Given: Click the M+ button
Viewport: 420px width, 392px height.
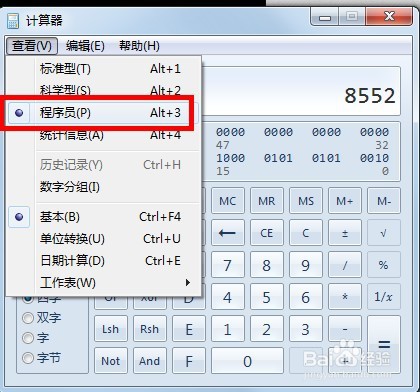Looking at the screenshot, I should point(345,201).
